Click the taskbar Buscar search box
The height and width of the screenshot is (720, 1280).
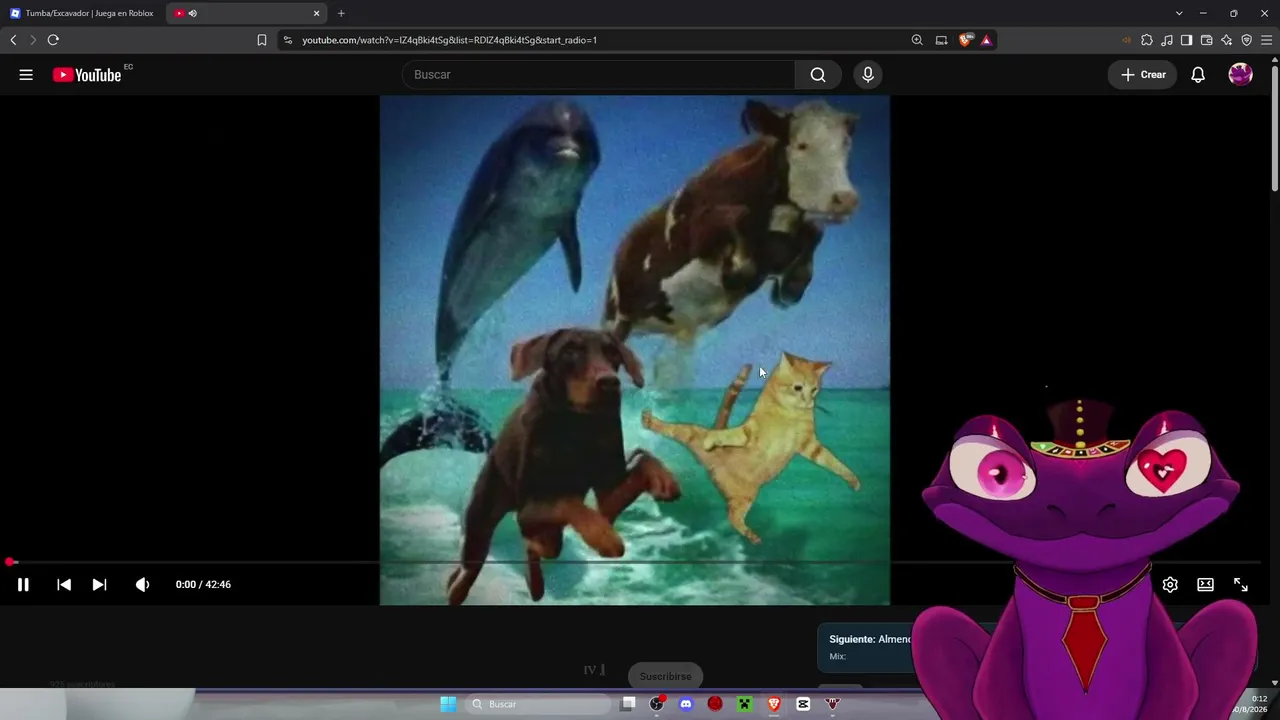tap(540, 705)
